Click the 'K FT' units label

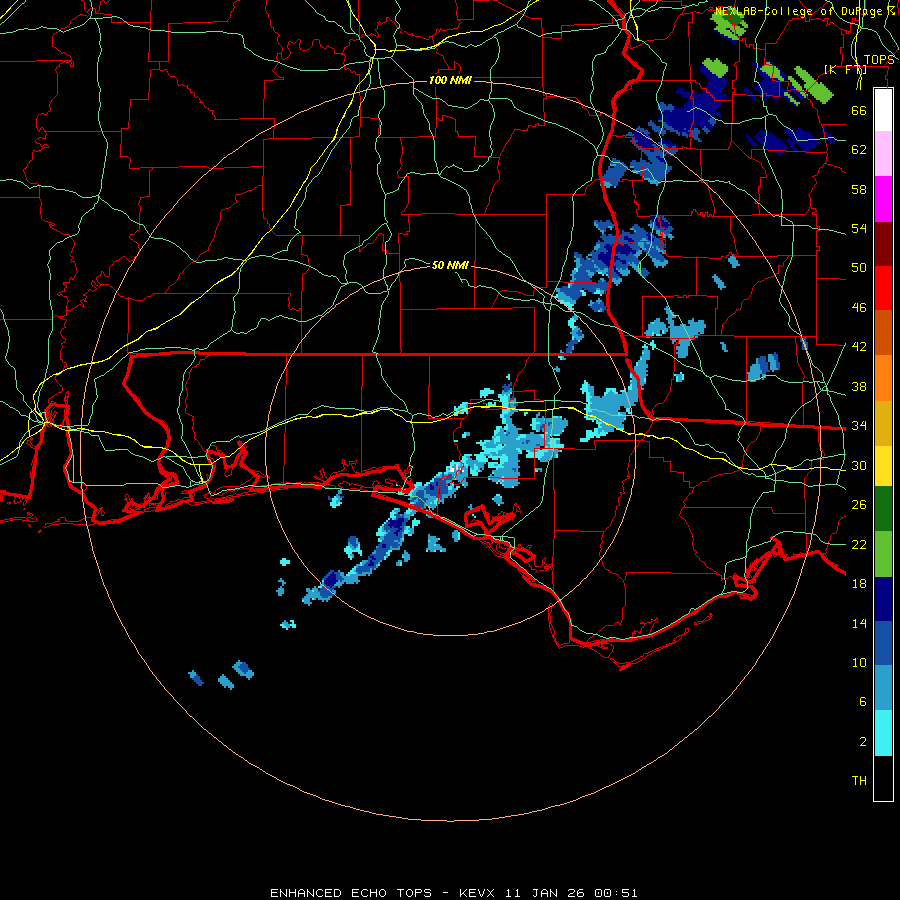pos(845,69)
